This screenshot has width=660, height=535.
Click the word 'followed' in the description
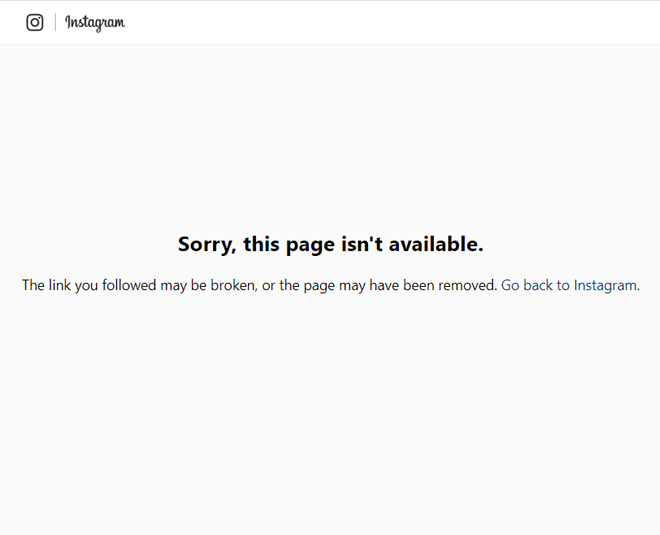[x=129, y=285]
